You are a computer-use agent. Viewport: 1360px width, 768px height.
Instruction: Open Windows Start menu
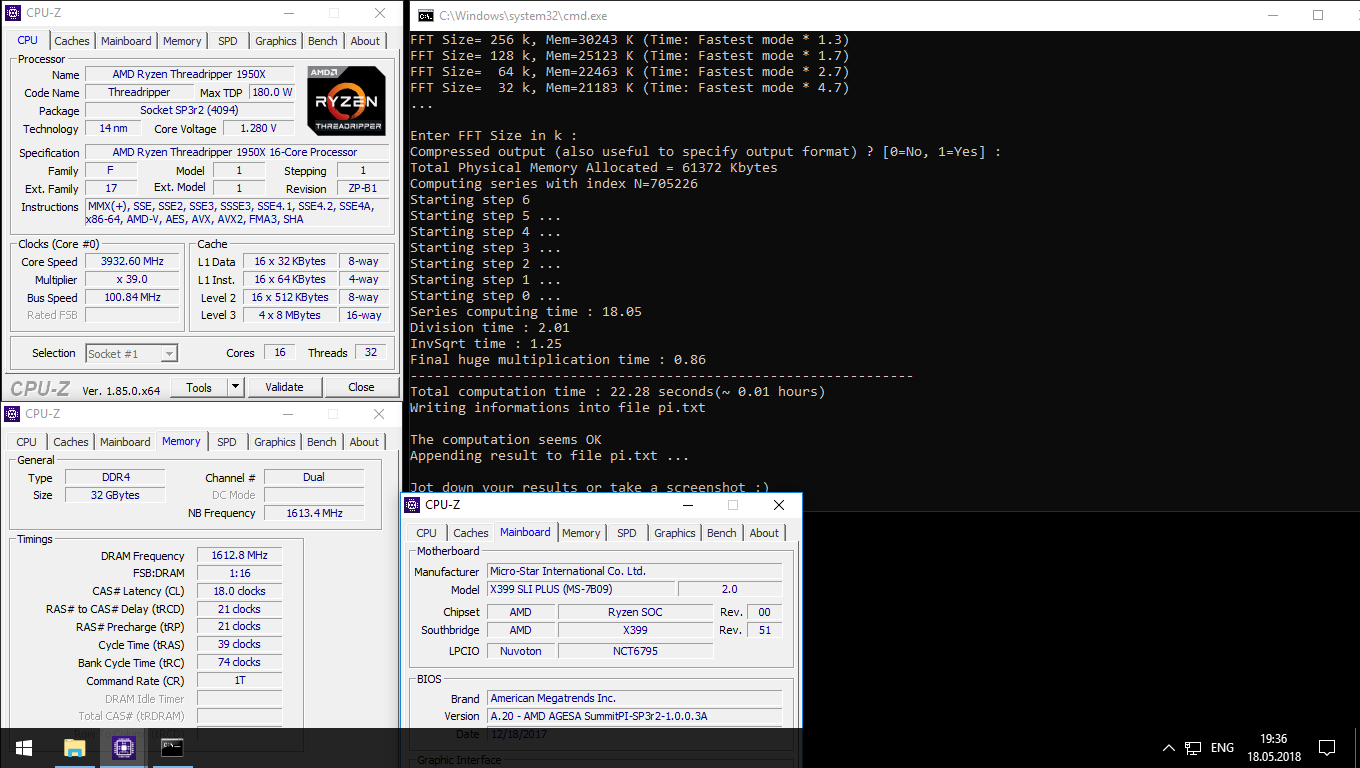pos(24,747)
